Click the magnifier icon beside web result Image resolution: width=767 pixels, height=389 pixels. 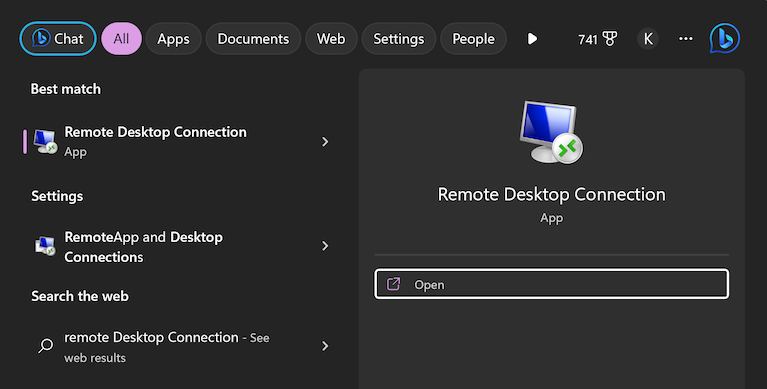(x=45, y=345)
